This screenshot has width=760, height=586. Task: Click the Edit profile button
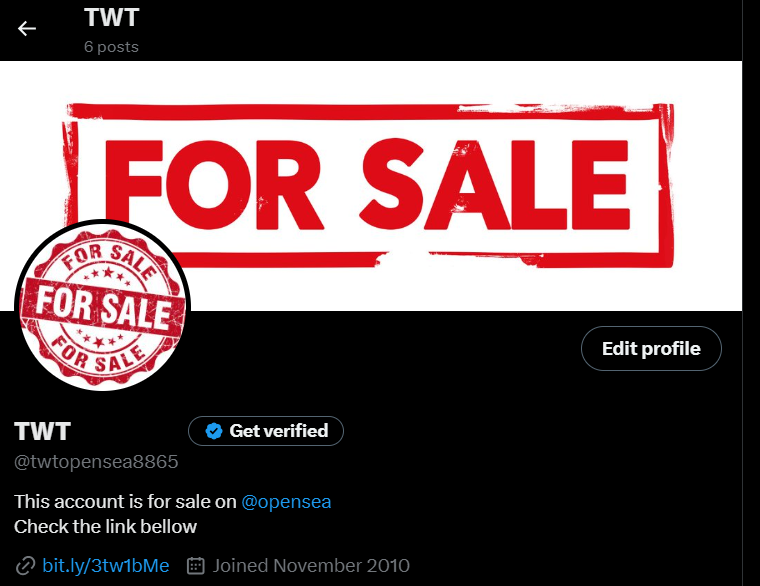651,348
